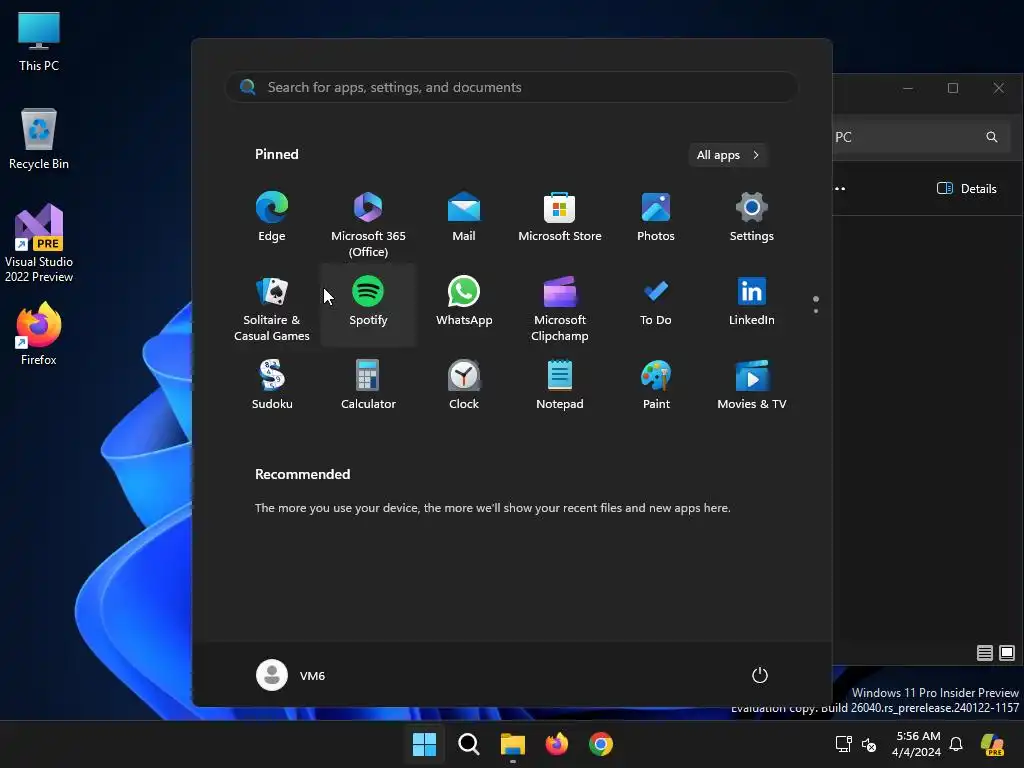
Task: Switch File Explorer to details list view
Action: coord(984,652)
